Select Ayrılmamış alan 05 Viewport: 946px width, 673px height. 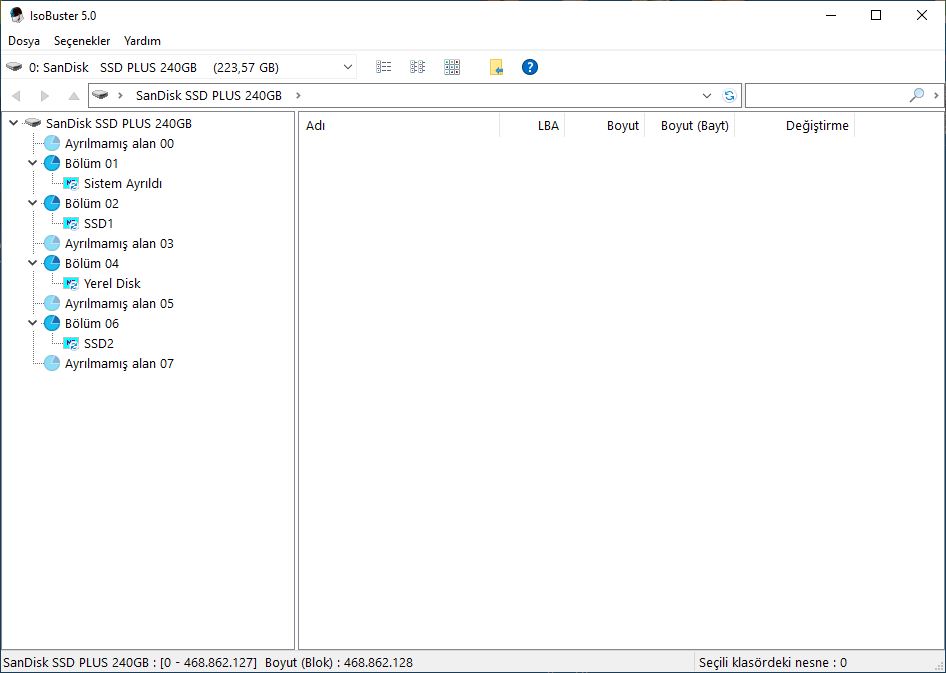pyautogui.click(x=119, y=303)
